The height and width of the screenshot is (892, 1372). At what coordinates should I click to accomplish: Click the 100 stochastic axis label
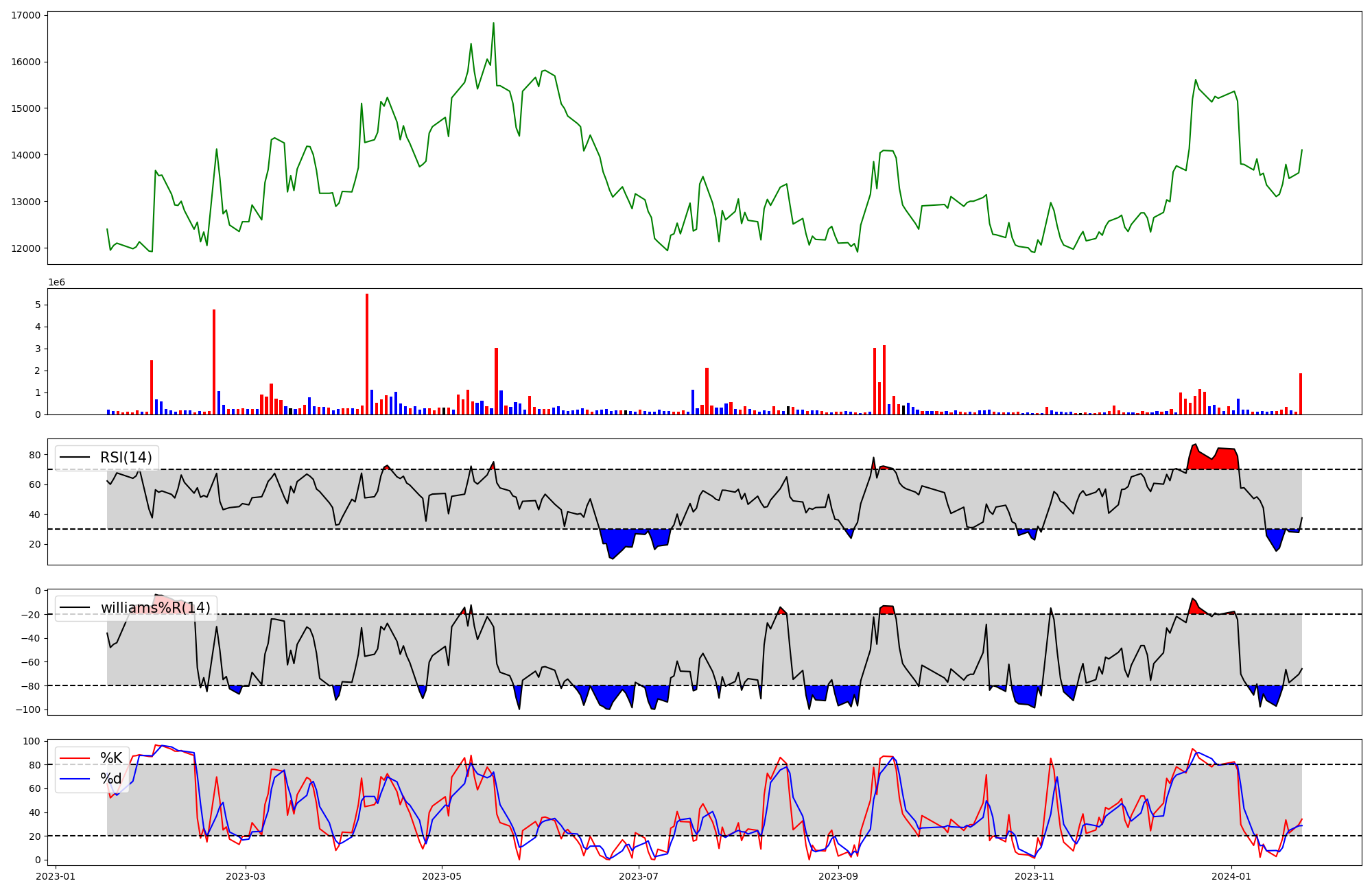pyautogui.click(x=32, y=741)
